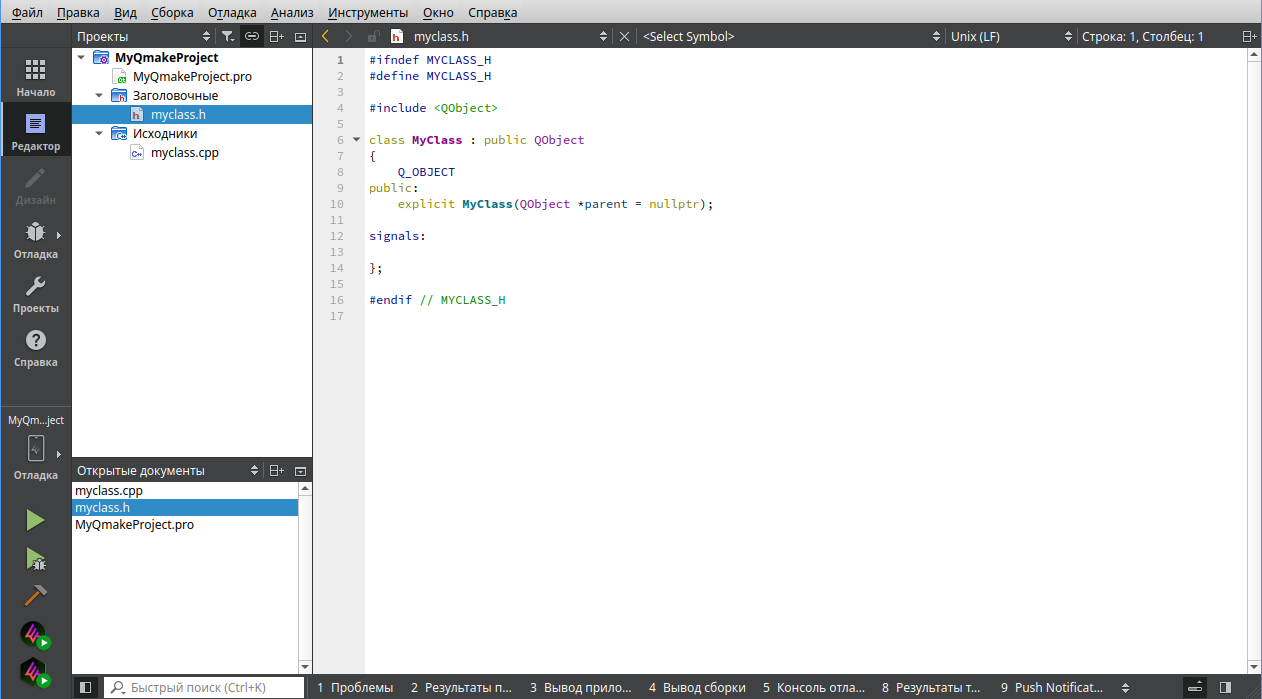Click the filter tree icon in Проекты panel

(228, 36)
